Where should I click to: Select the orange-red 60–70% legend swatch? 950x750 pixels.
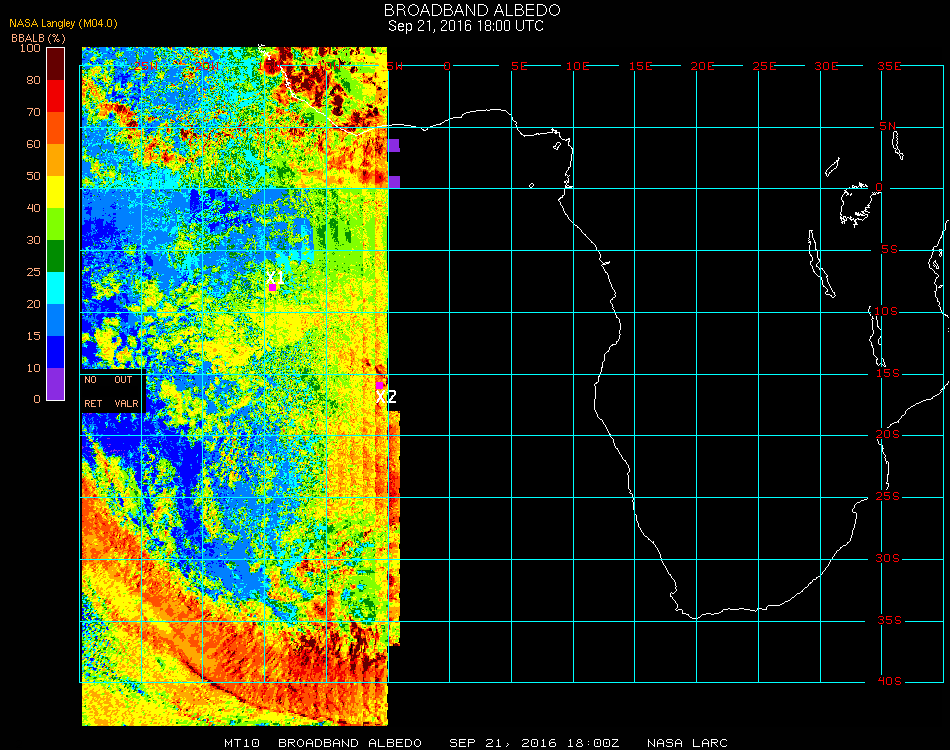point(56,128)
